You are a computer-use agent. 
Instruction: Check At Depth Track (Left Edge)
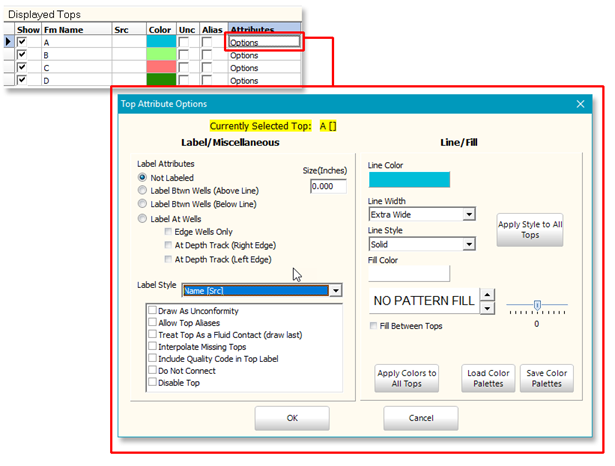click(x=168, y=259)
